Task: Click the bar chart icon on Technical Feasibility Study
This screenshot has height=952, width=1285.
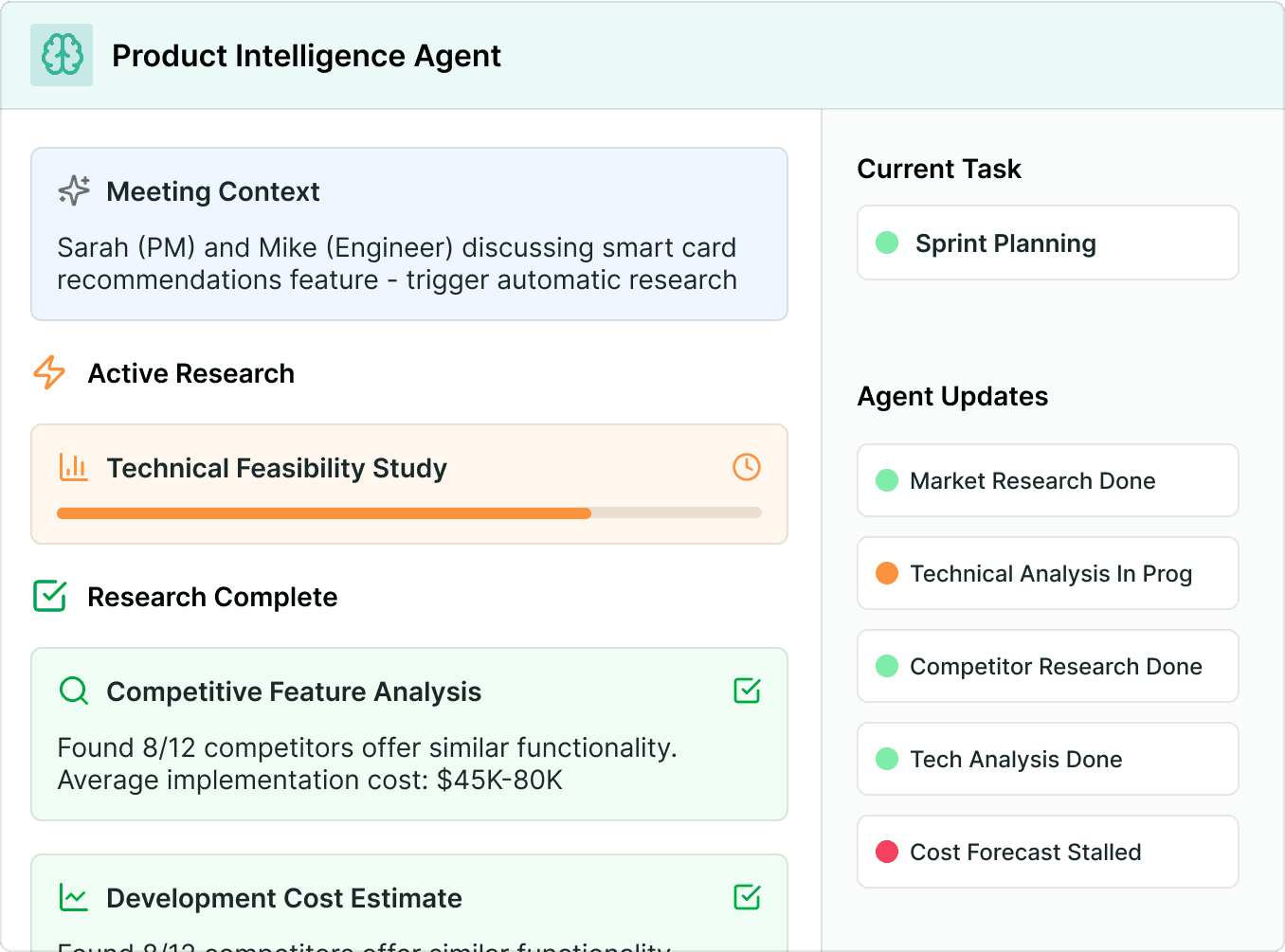Action: (x=74, y=467)
